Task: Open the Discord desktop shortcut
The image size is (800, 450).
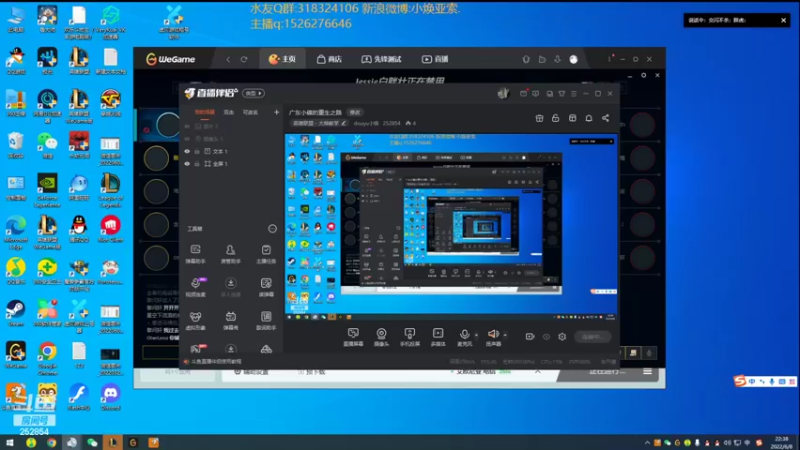Action: click(110, 397)
